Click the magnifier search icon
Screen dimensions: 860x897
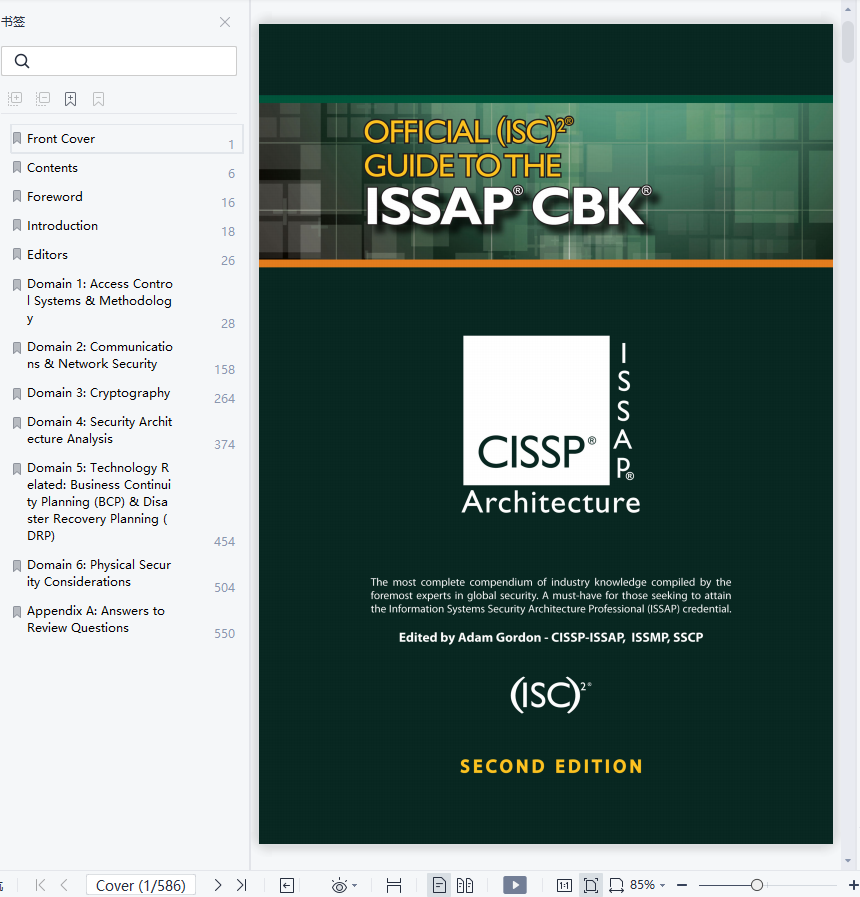(22, 61)
